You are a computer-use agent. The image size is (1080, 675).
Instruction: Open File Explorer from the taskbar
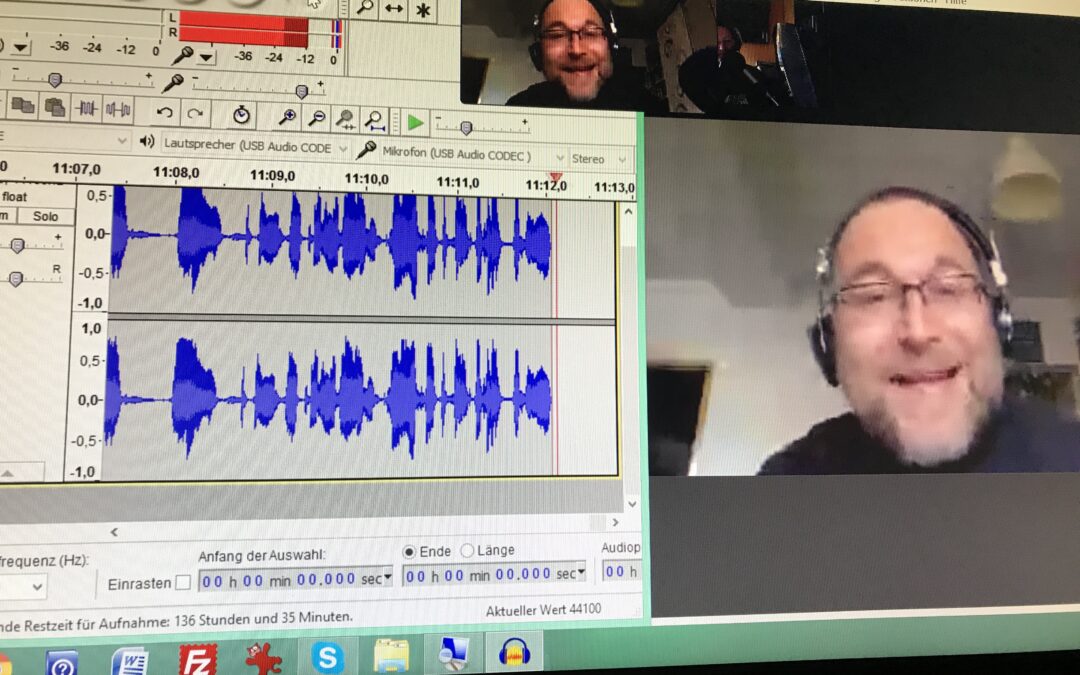pos(391,656)
